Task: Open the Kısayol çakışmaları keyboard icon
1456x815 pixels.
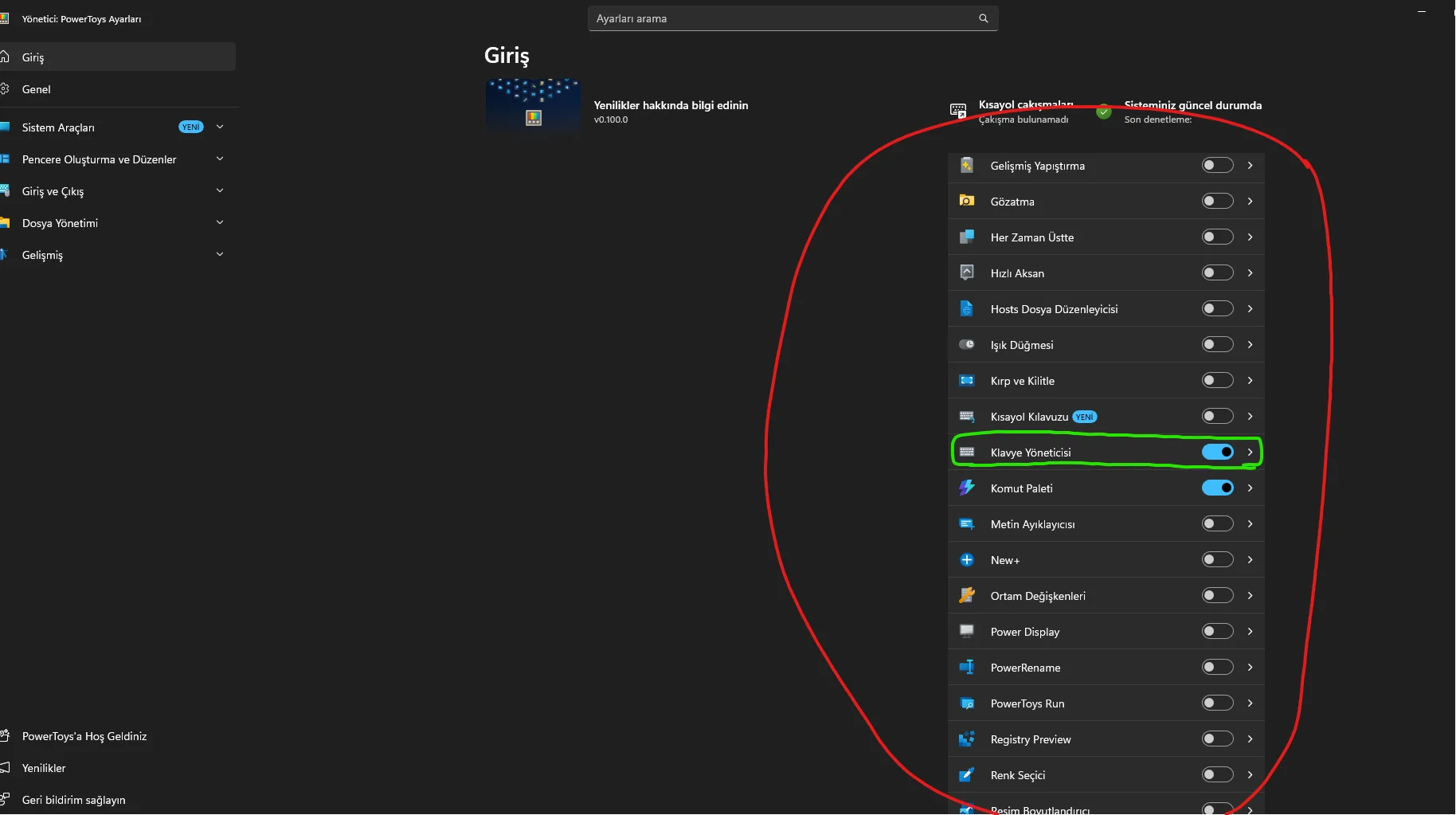Action: 958,110
